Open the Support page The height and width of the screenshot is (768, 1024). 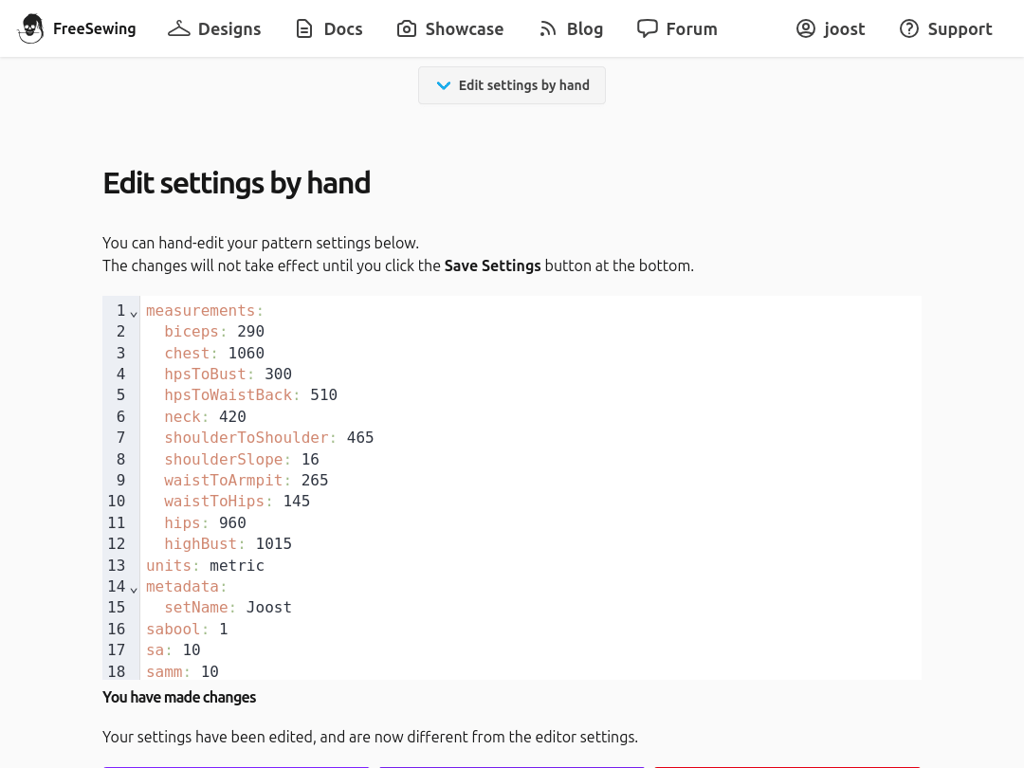(x=946, y=29)
